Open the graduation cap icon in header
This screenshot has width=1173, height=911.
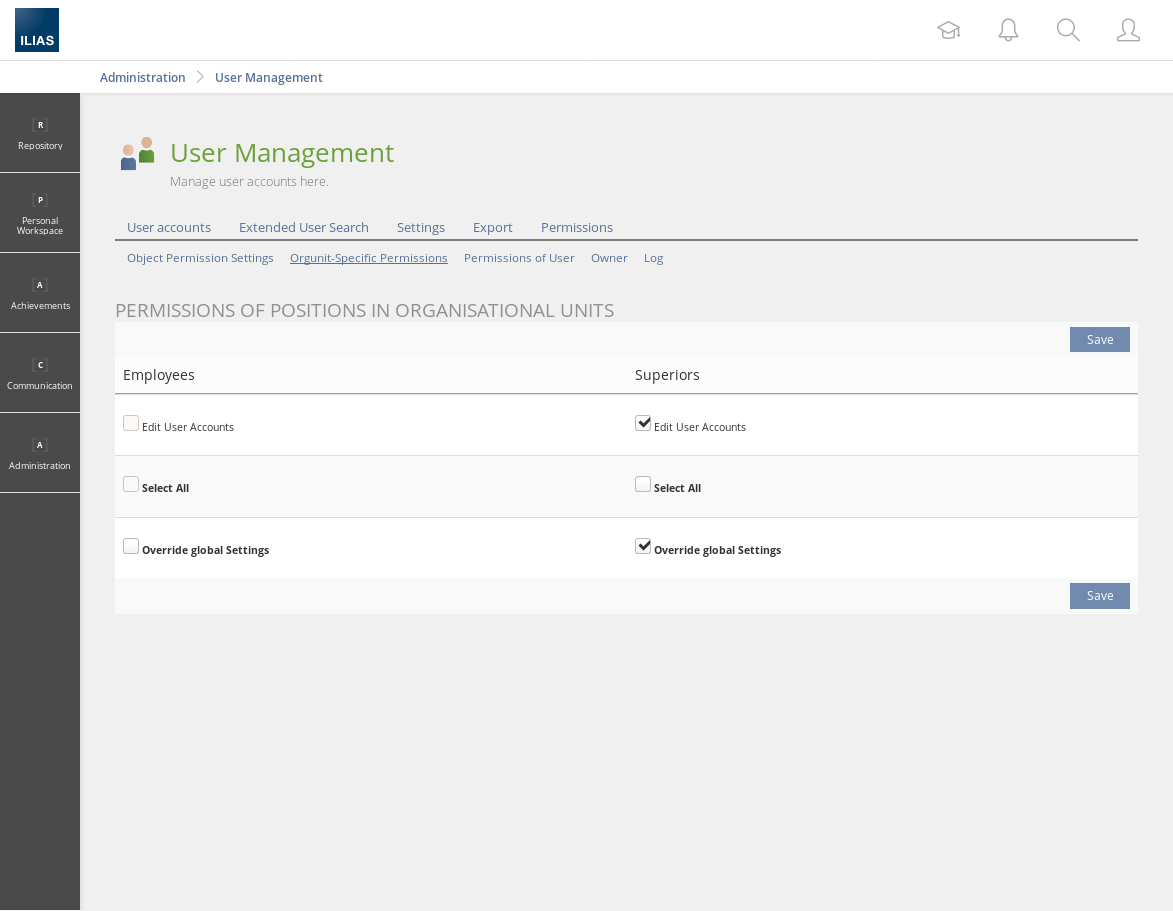[948, 30]
